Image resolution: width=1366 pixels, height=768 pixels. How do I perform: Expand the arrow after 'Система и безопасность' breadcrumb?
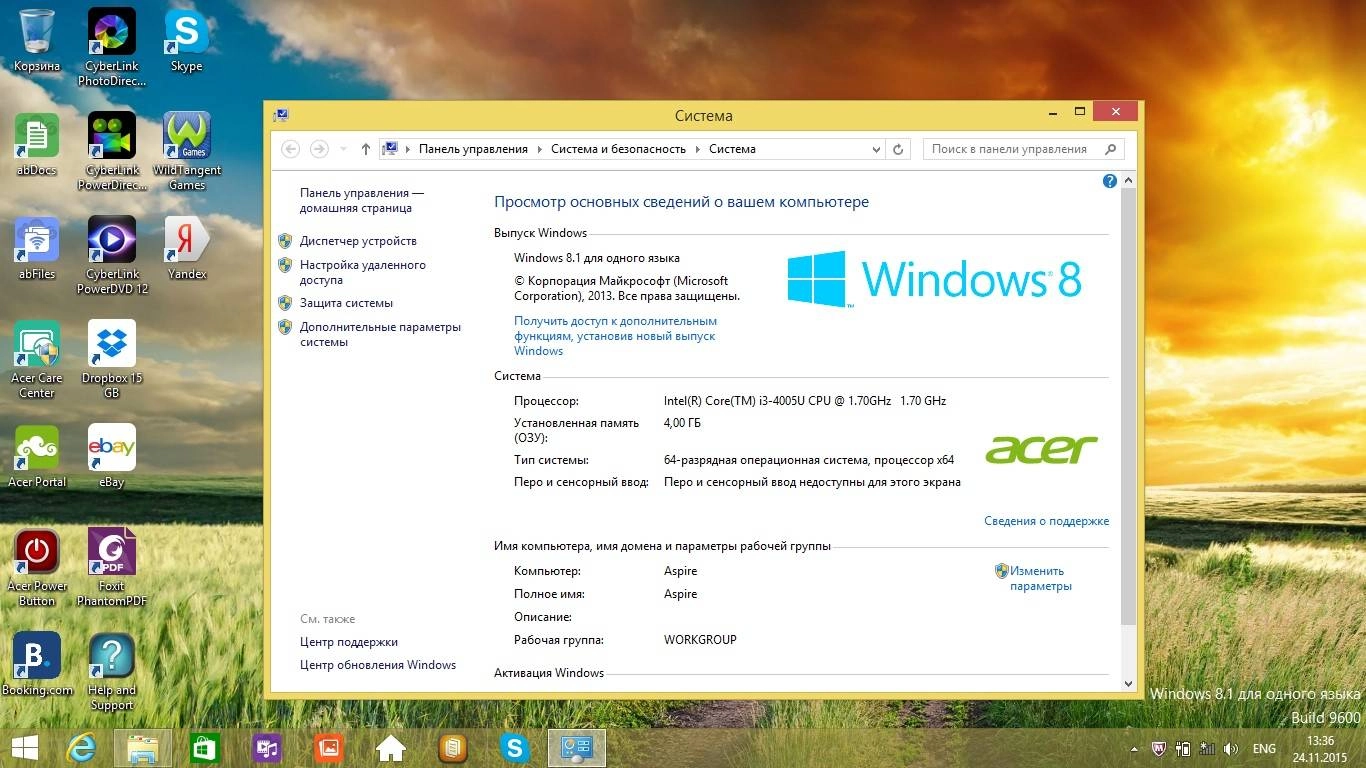point(698,149)
